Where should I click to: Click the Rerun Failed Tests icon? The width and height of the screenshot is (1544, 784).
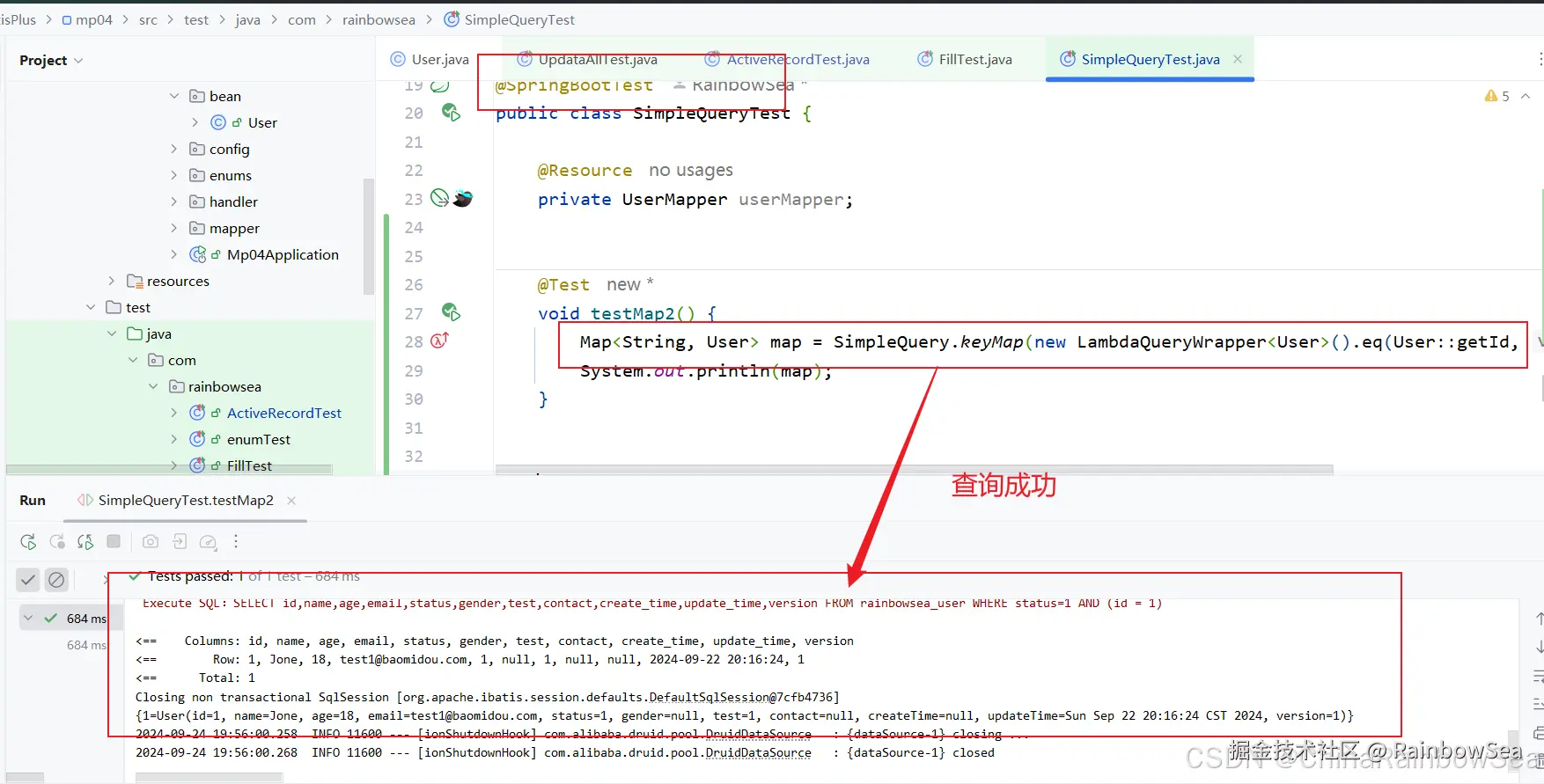point(57,542)
